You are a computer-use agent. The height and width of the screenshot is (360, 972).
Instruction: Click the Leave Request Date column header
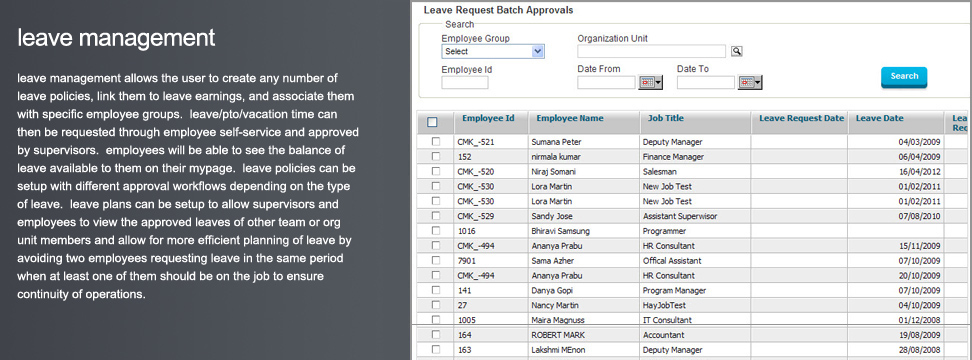click(x=802, y=118)
